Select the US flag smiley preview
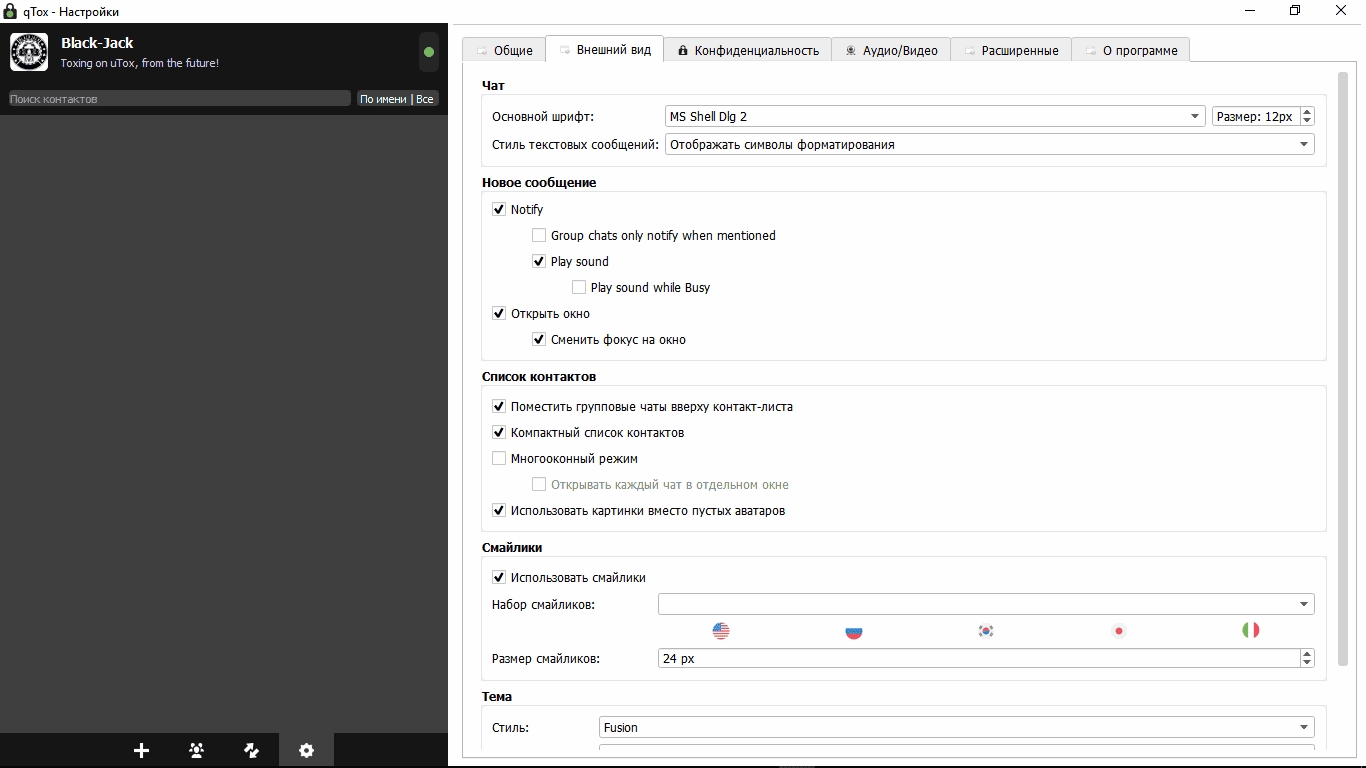 point(721,631)
